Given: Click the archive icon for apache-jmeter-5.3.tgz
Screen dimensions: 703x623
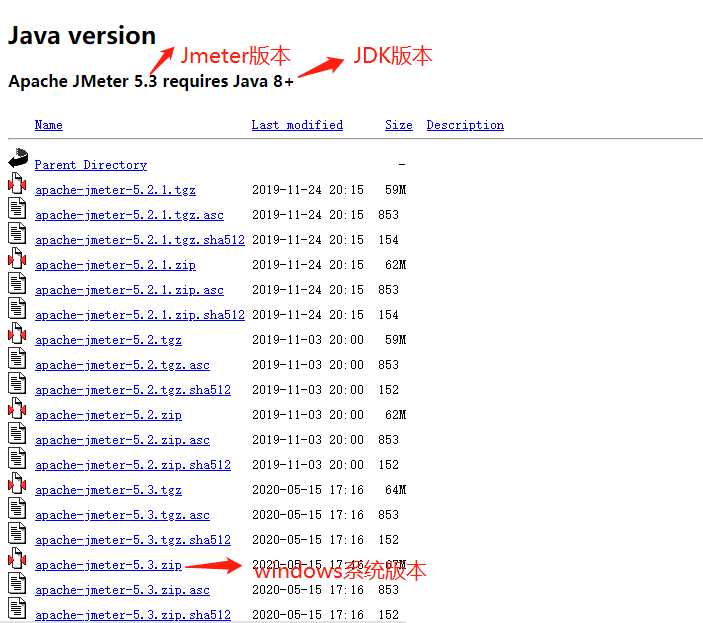Looking at the screenshot, I should 17,484.
